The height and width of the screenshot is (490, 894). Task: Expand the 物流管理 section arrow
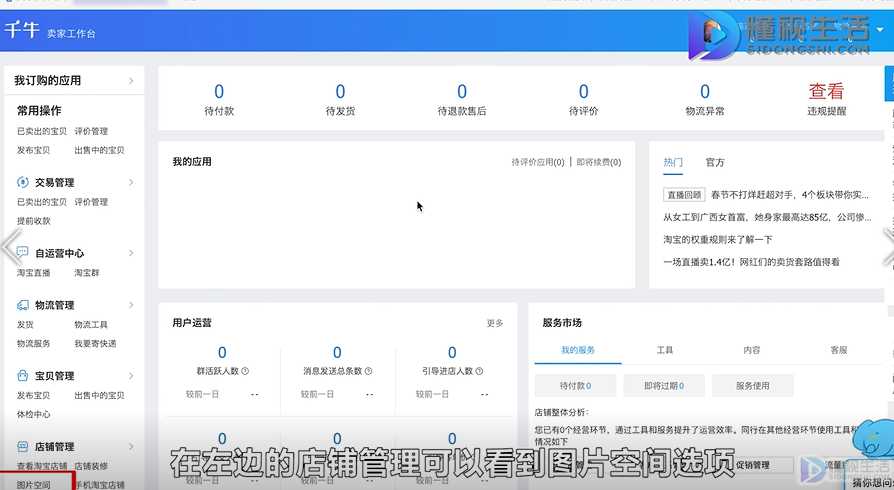coord(131,305)
